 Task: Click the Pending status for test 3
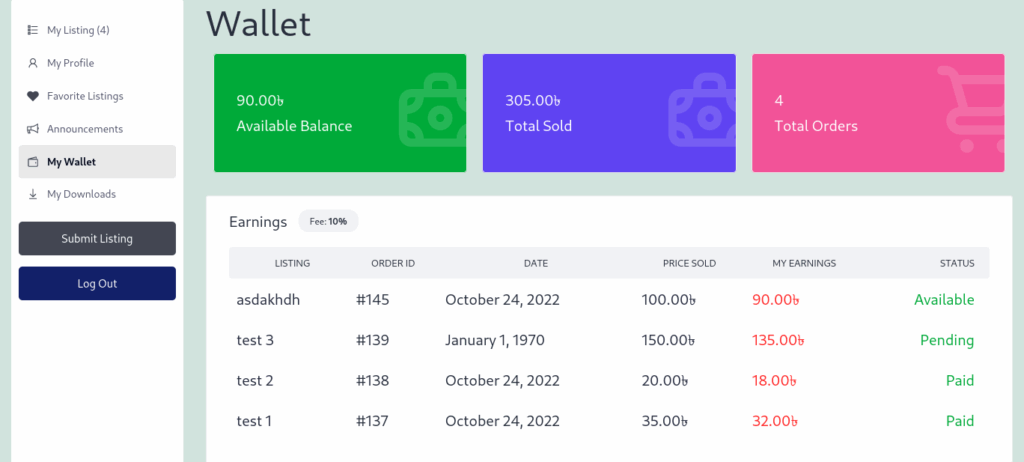click(x=946, y=340)
